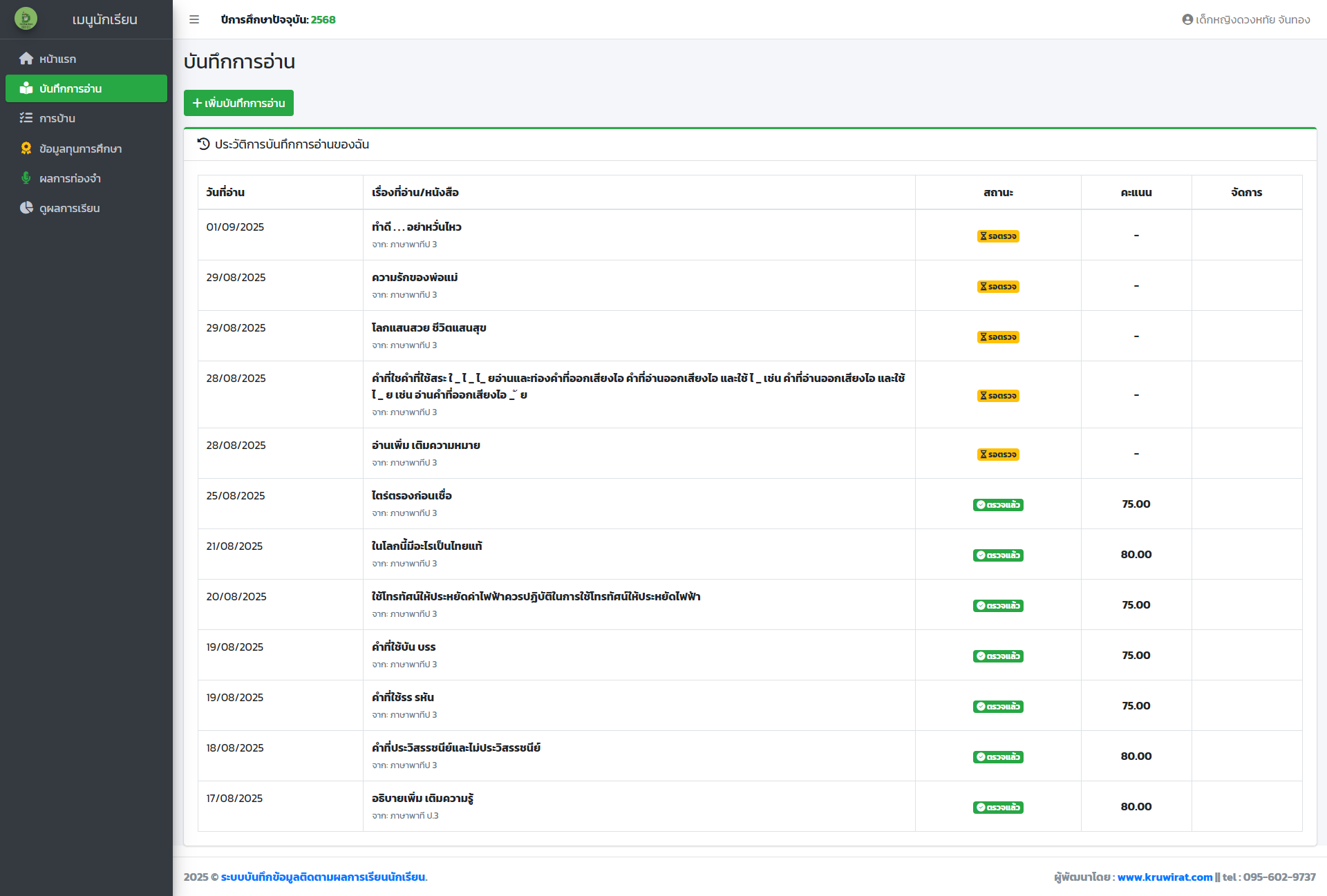The image size is (1327, 896).
Task: Click the วันที่อ่าน column header
Action: pyautogui.click(x=225, y=192)
